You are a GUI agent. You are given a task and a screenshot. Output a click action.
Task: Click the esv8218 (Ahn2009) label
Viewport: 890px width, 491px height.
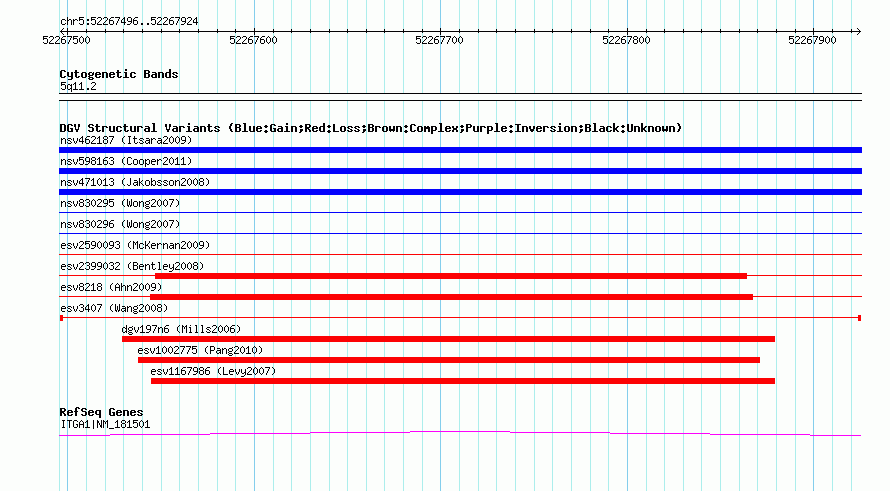pos(111,287)
